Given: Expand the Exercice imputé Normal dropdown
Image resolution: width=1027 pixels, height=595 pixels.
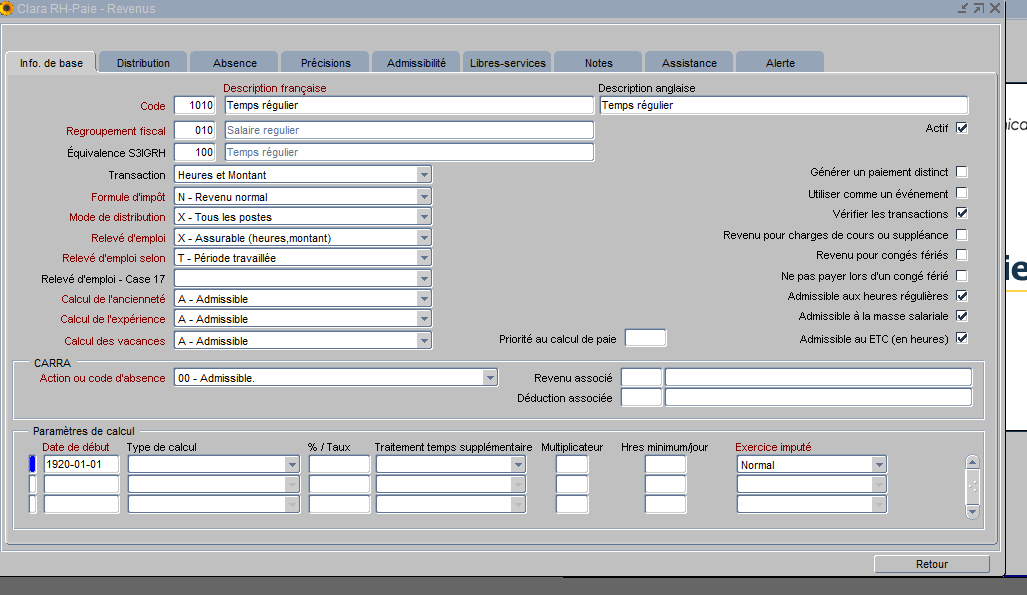Looking at the screenshot, I should coord(878,465).
